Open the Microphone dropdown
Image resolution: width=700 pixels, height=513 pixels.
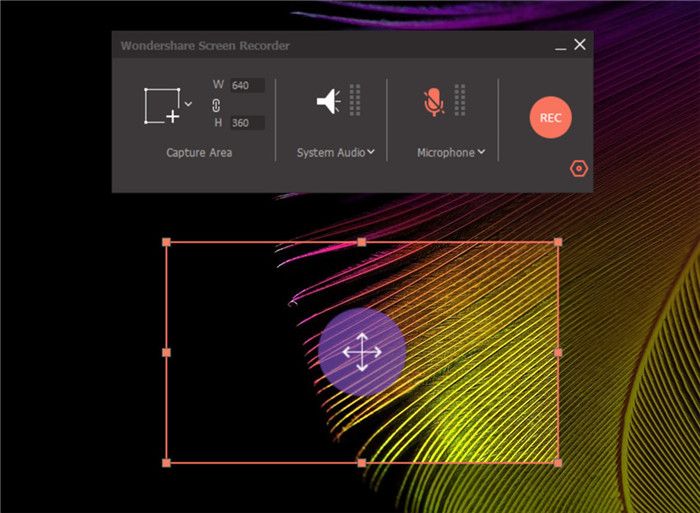click(451, 153)
